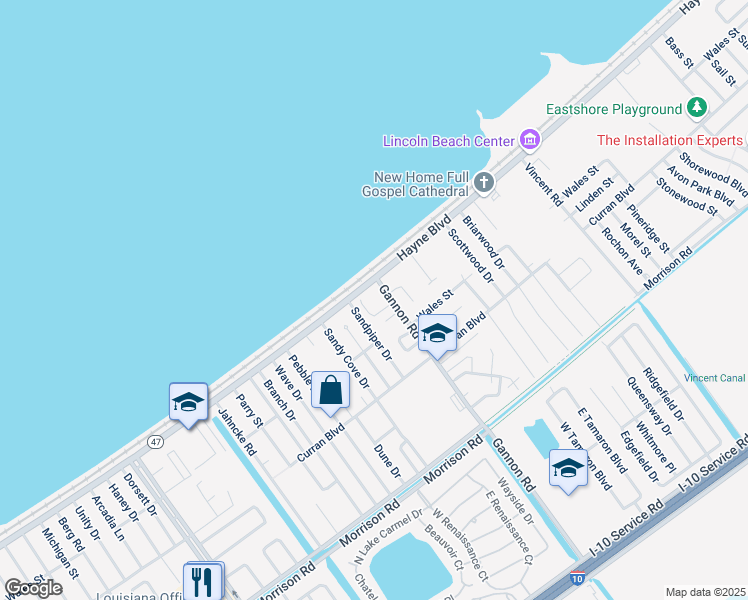Click the Avon Park Blvd label
This screenshot has width=748, height=600.
[x=700, y=186]
